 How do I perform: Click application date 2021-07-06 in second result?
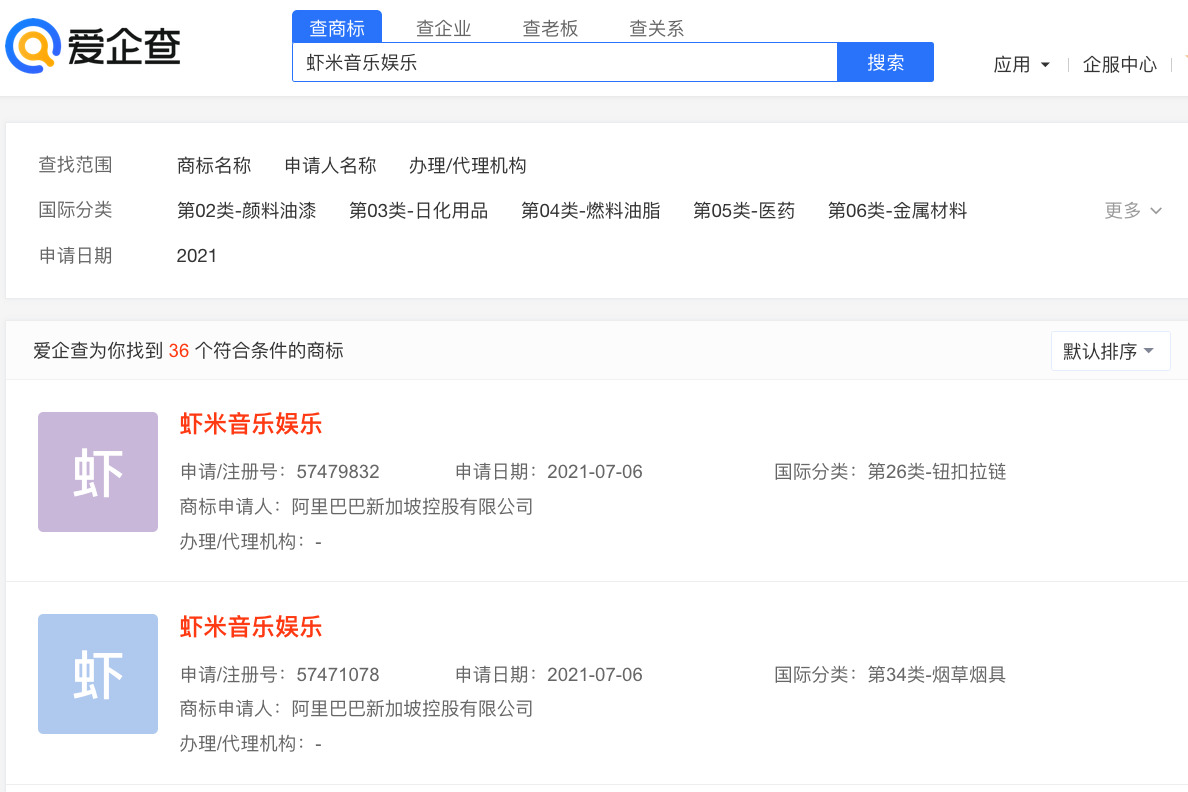coord(595,675)
